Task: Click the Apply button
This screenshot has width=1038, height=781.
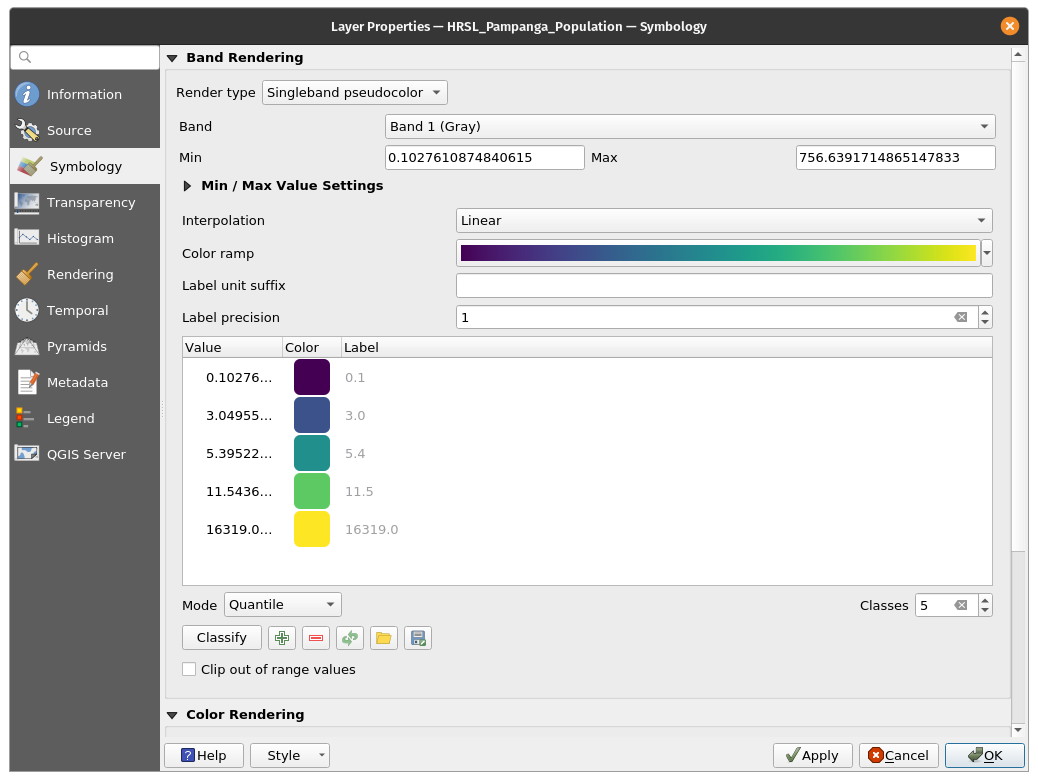Action: (812, 755)
